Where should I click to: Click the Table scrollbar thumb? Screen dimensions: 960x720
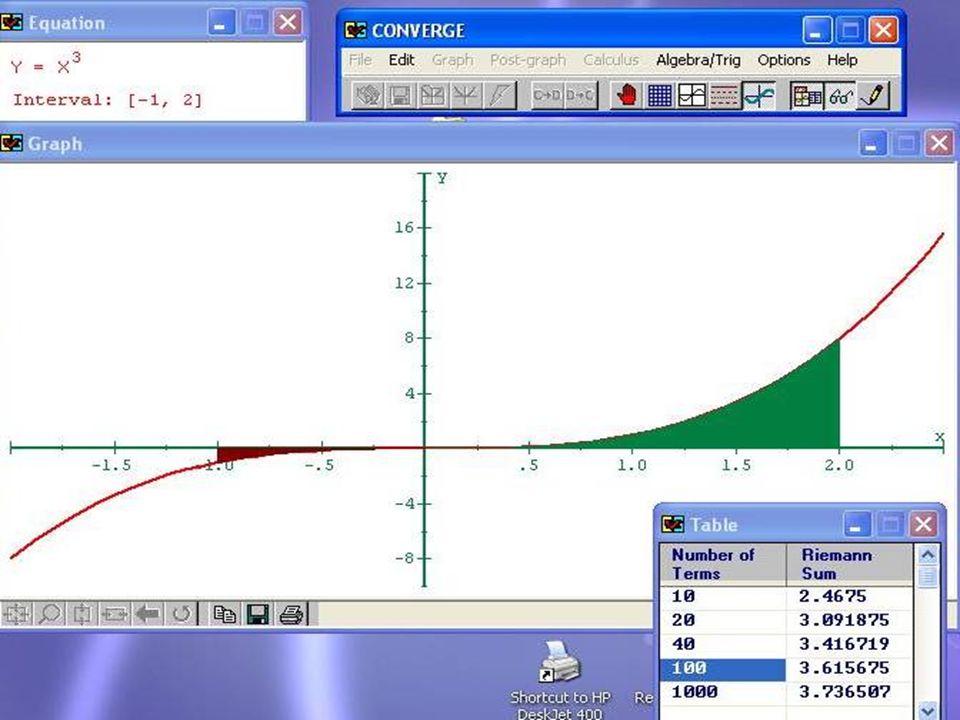tap(928, 576)
